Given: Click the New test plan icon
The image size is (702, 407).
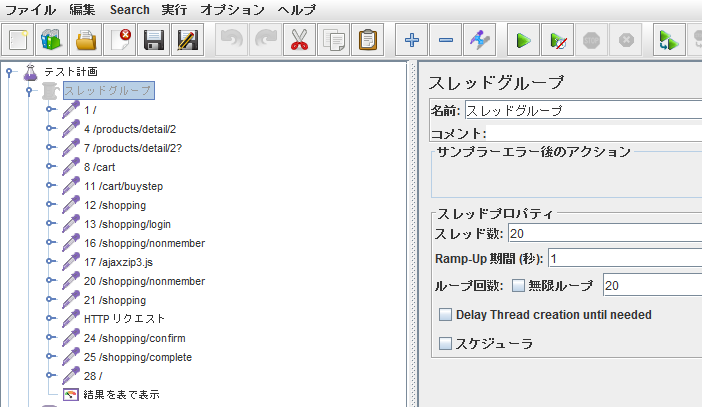Looking at the screenshot, I should pos(19,41).
